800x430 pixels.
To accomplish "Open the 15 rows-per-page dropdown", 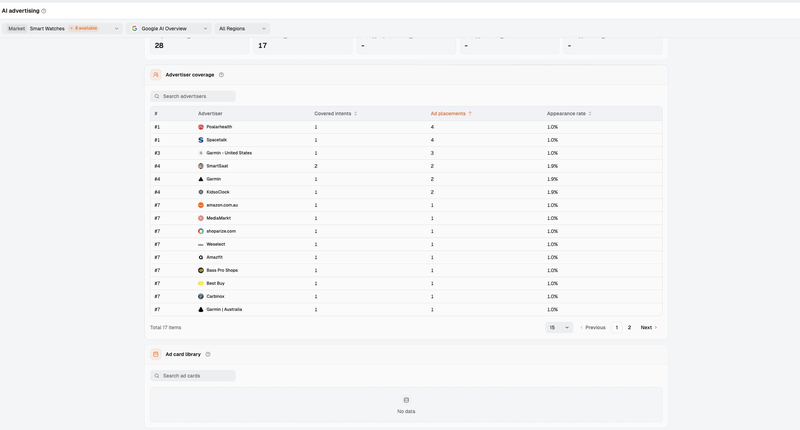I will 559,327.
